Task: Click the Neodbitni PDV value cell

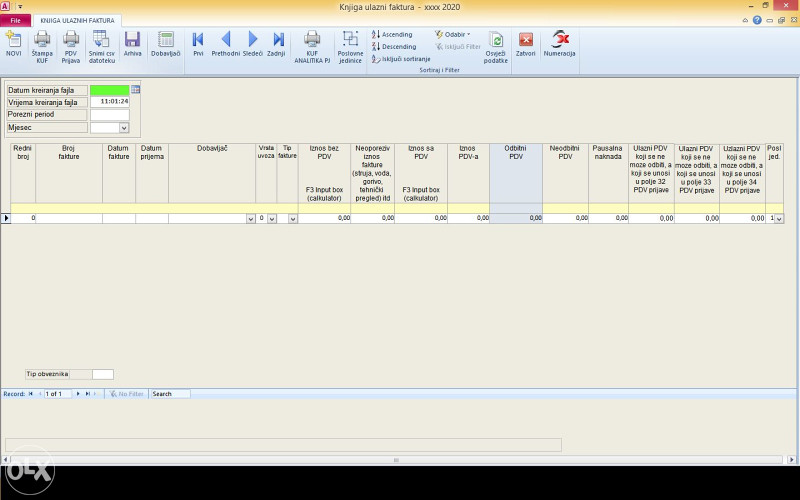Action: pos(565,218)
